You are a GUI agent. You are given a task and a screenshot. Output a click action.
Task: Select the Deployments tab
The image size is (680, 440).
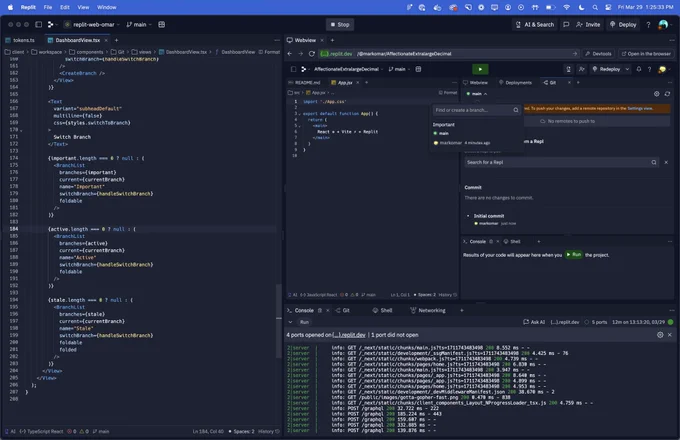pos(515,82)
